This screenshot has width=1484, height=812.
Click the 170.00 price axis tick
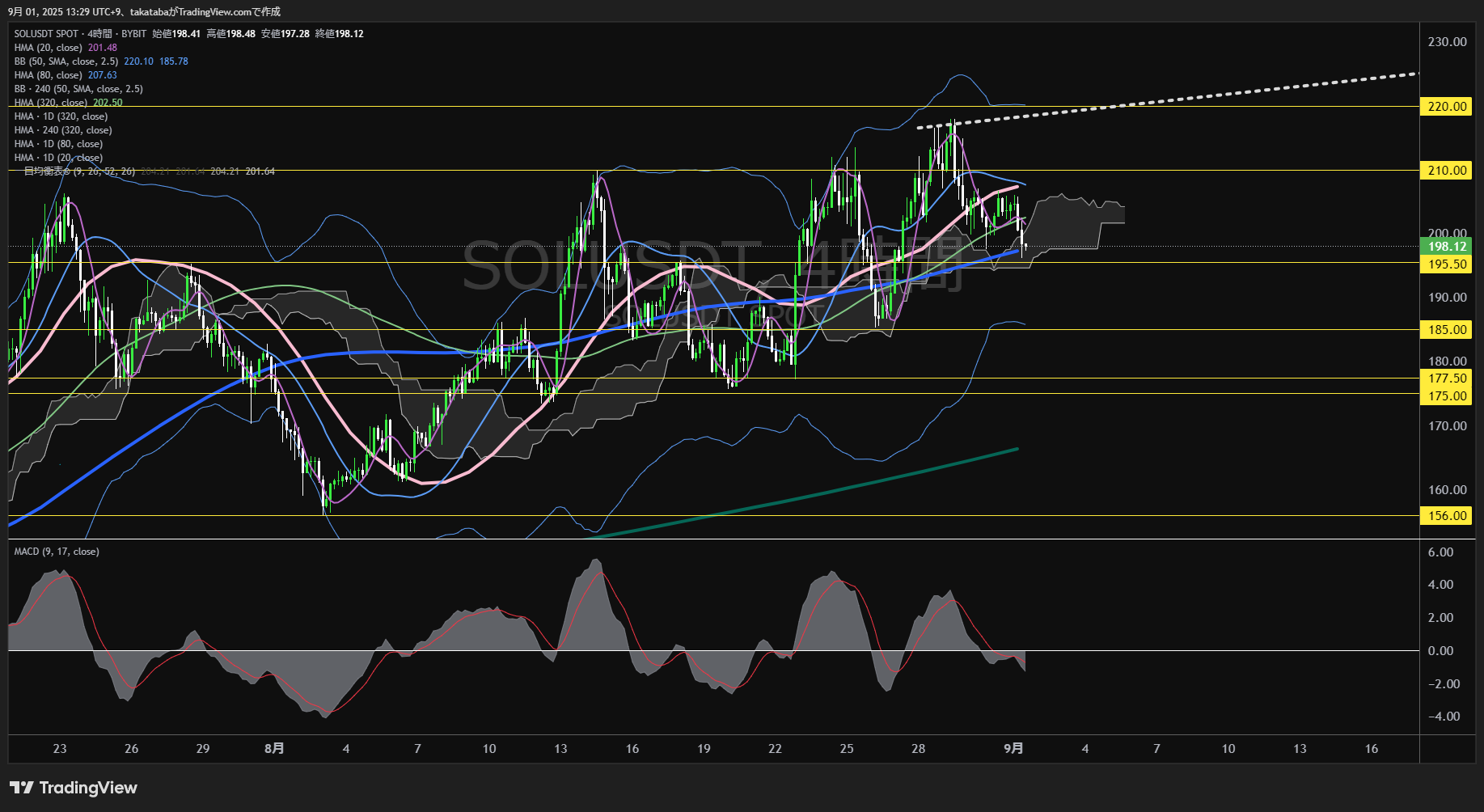1447,425
